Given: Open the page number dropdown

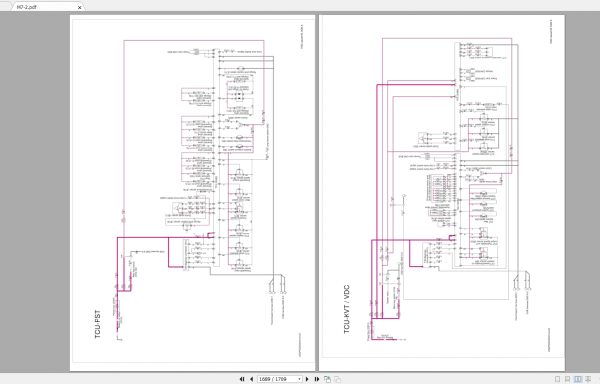Looking at the screenshot, I should click(x=299, y=379).
